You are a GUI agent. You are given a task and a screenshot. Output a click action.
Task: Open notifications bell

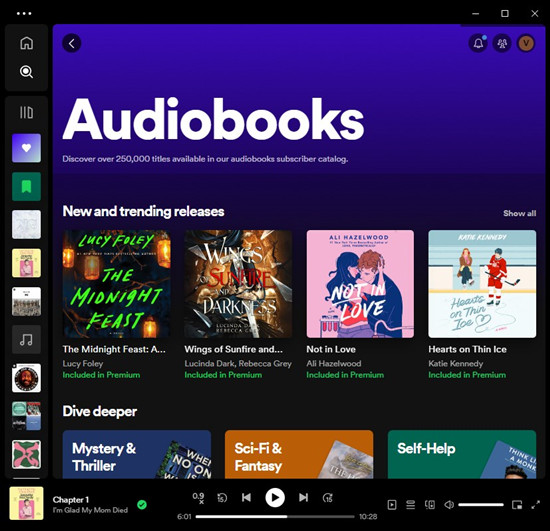click(x=478, y=43)
